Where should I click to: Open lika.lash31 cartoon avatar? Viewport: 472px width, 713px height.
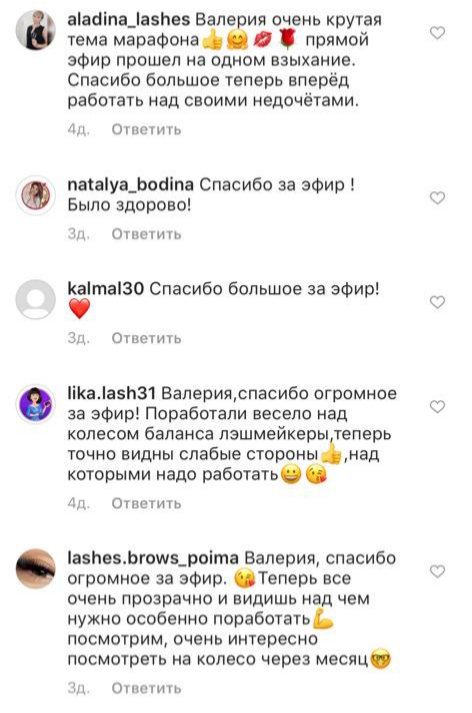tap(35, 403)
